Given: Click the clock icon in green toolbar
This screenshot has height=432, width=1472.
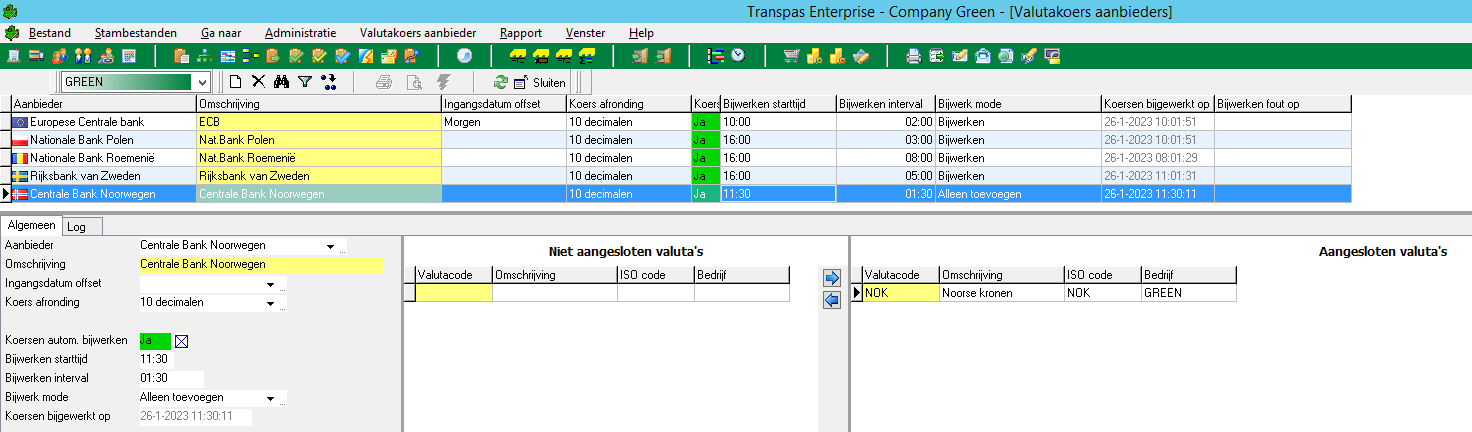Looking at the screenshot, I should click(x=738, y=56).
